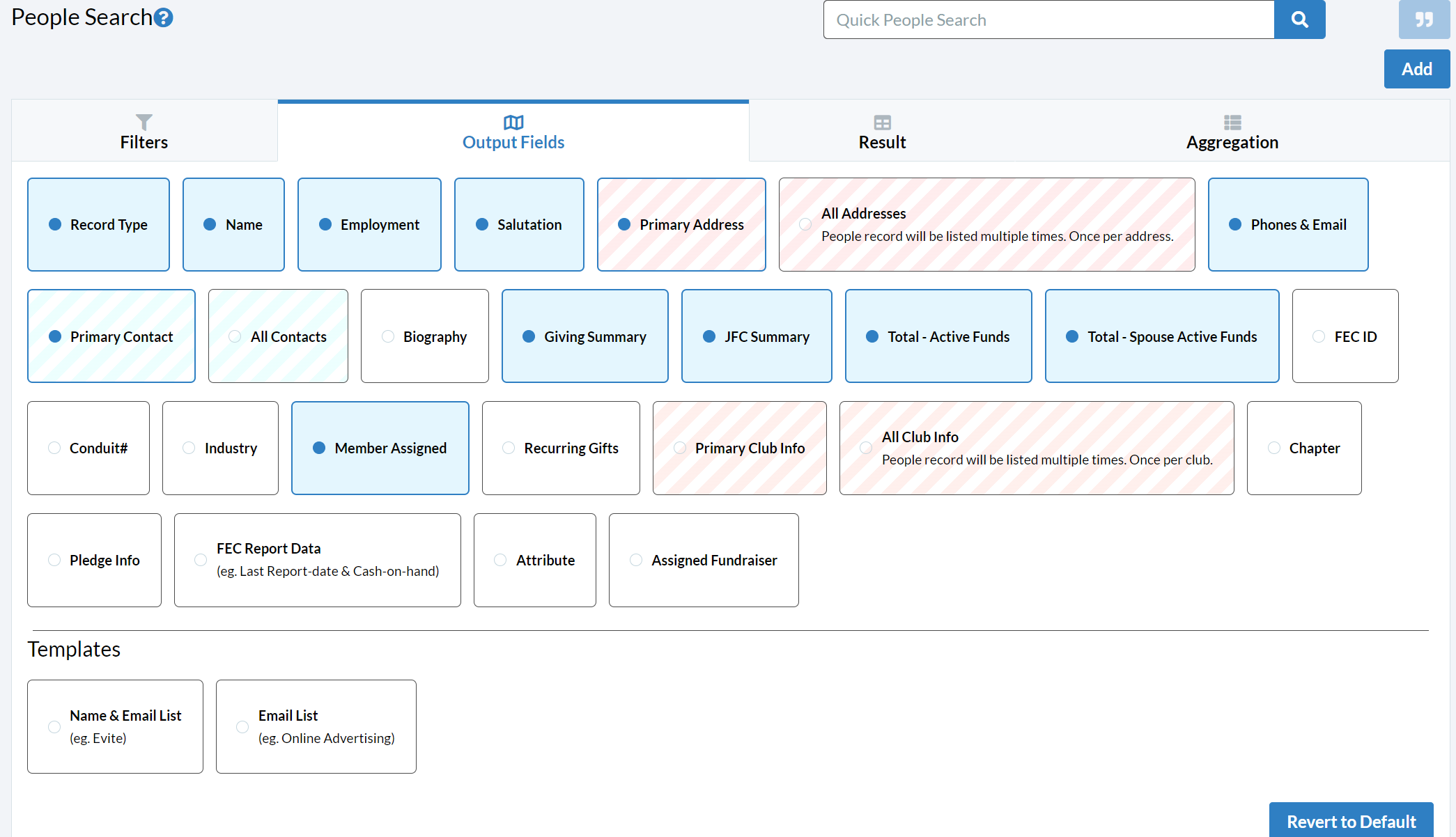Click the help question mark icon
Image resolution: width=1456 pixels, height=837 pixels.
coord(164,17)
